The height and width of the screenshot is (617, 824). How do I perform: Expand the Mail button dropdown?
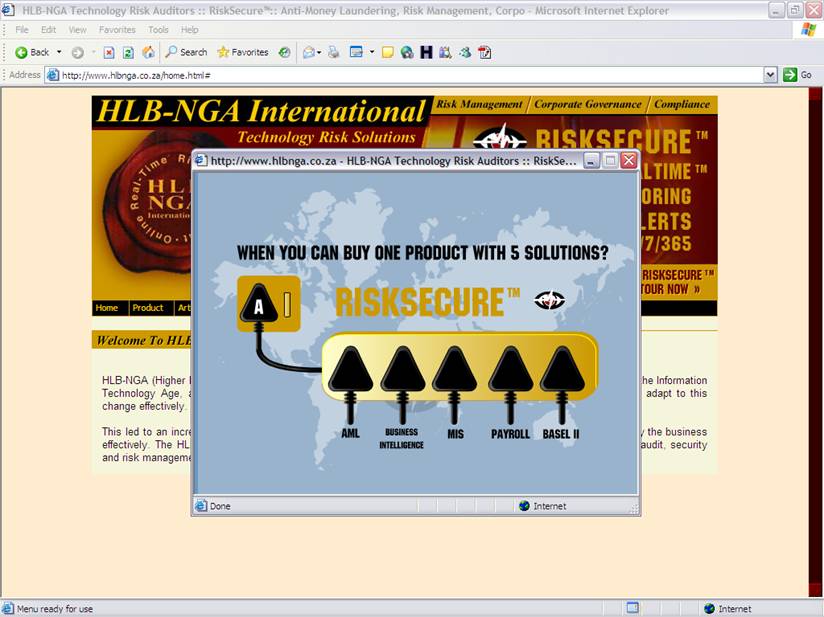(319, 52)
